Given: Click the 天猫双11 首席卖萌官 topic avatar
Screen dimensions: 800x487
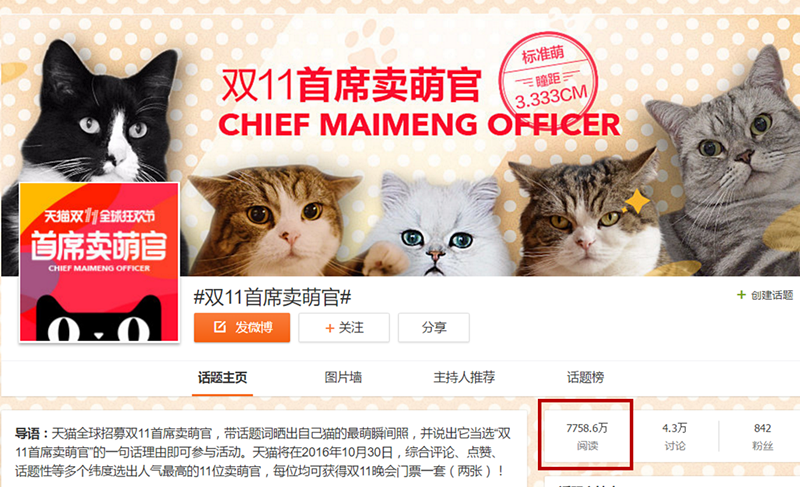Looking at the screenshot, I should [x=99, y=262].
